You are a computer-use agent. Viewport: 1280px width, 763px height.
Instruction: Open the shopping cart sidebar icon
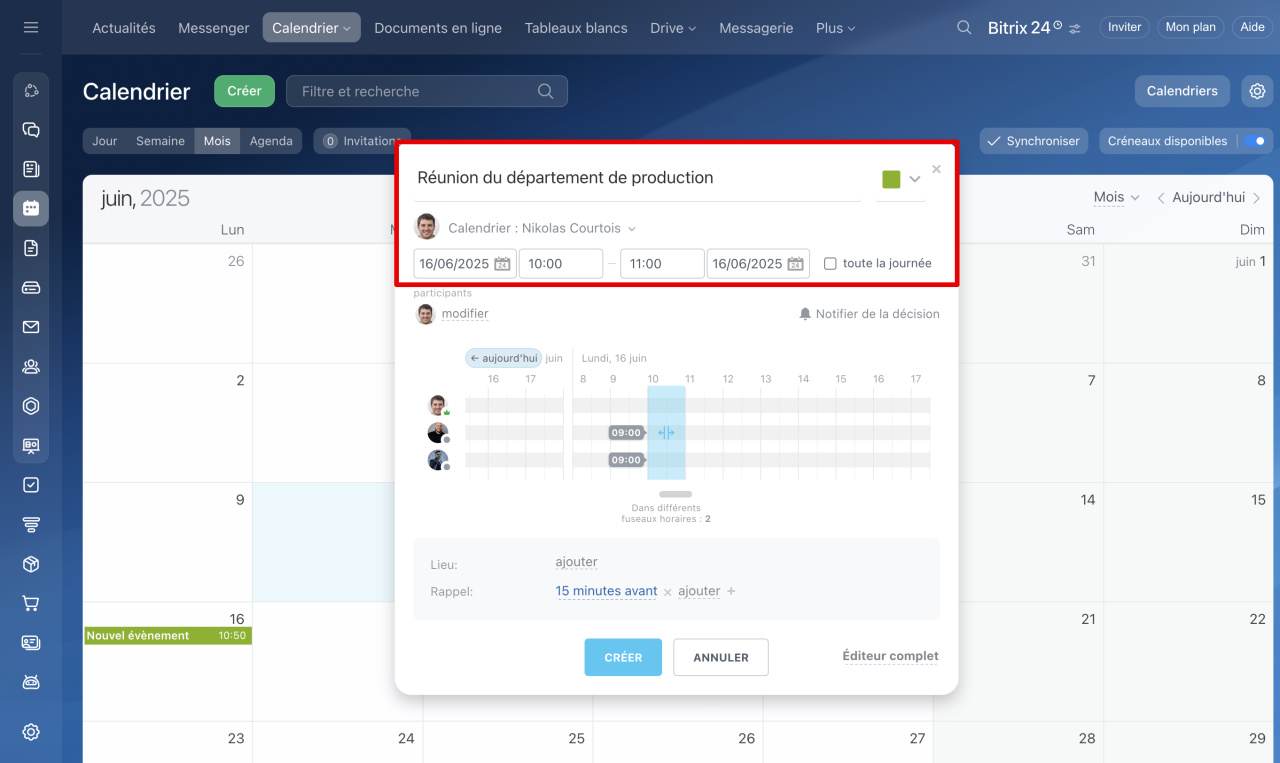pos(31,603)
